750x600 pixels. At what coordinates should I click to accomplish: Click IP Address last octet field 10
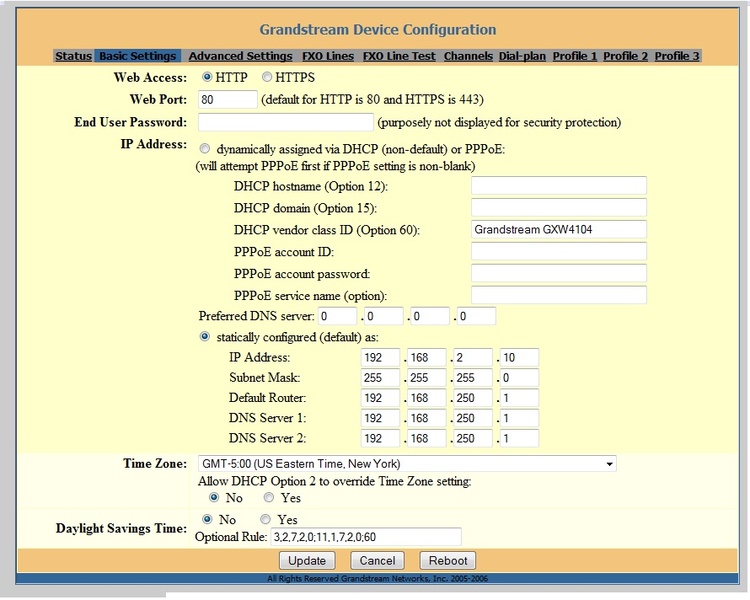(519, 357)
